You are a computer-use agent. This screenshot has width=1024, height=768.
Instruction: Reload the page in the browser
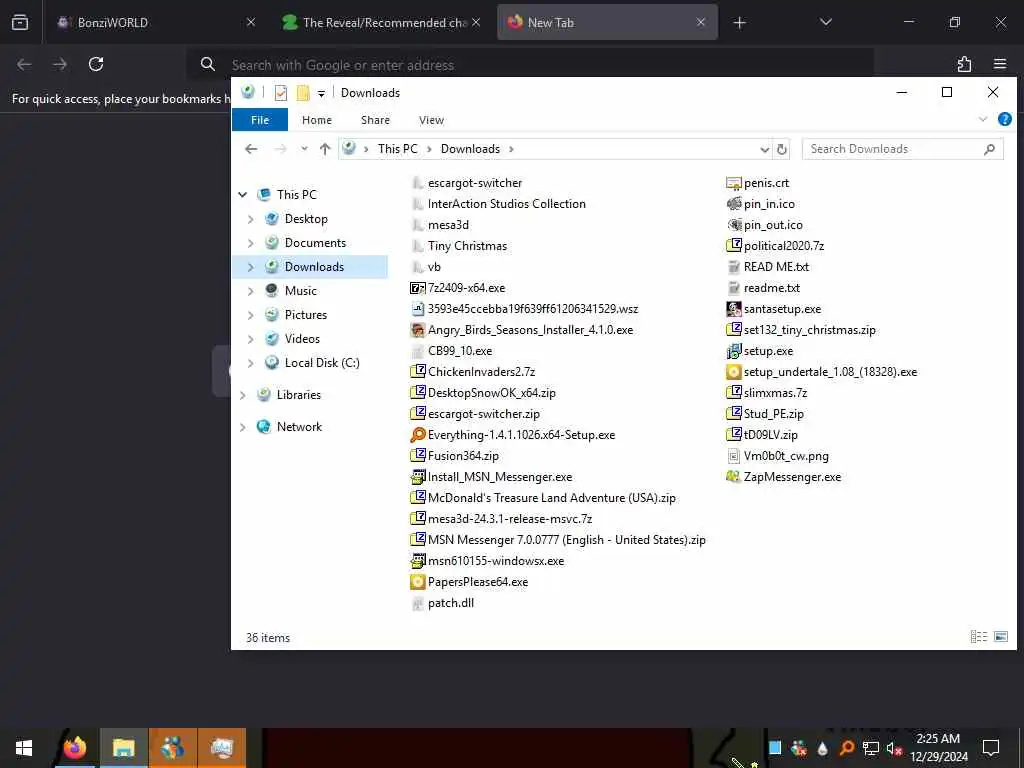[x=96, y=64]
